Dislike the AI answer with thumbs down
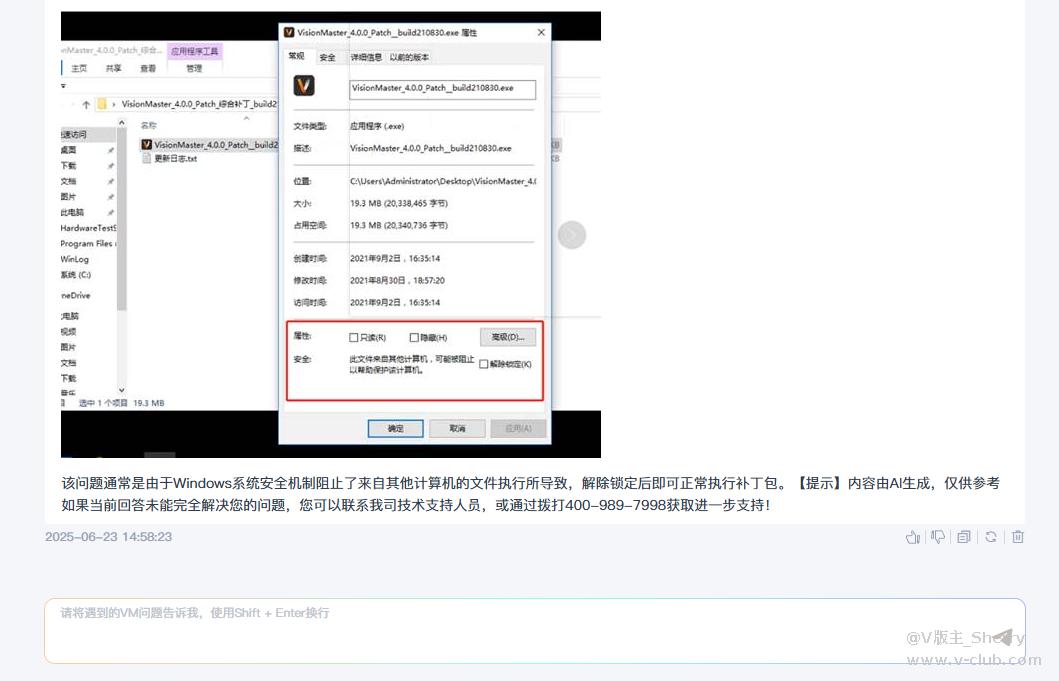 [x=938, y=537]
